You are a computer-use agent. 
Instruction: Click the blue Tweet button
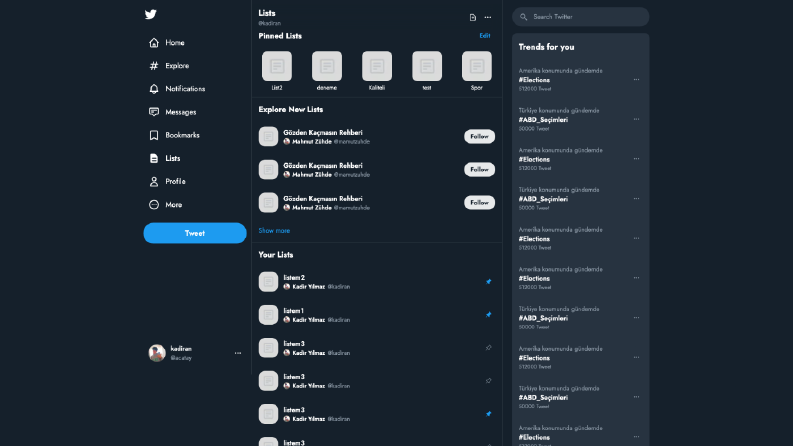pyautogui.click(x=195, y=233)
